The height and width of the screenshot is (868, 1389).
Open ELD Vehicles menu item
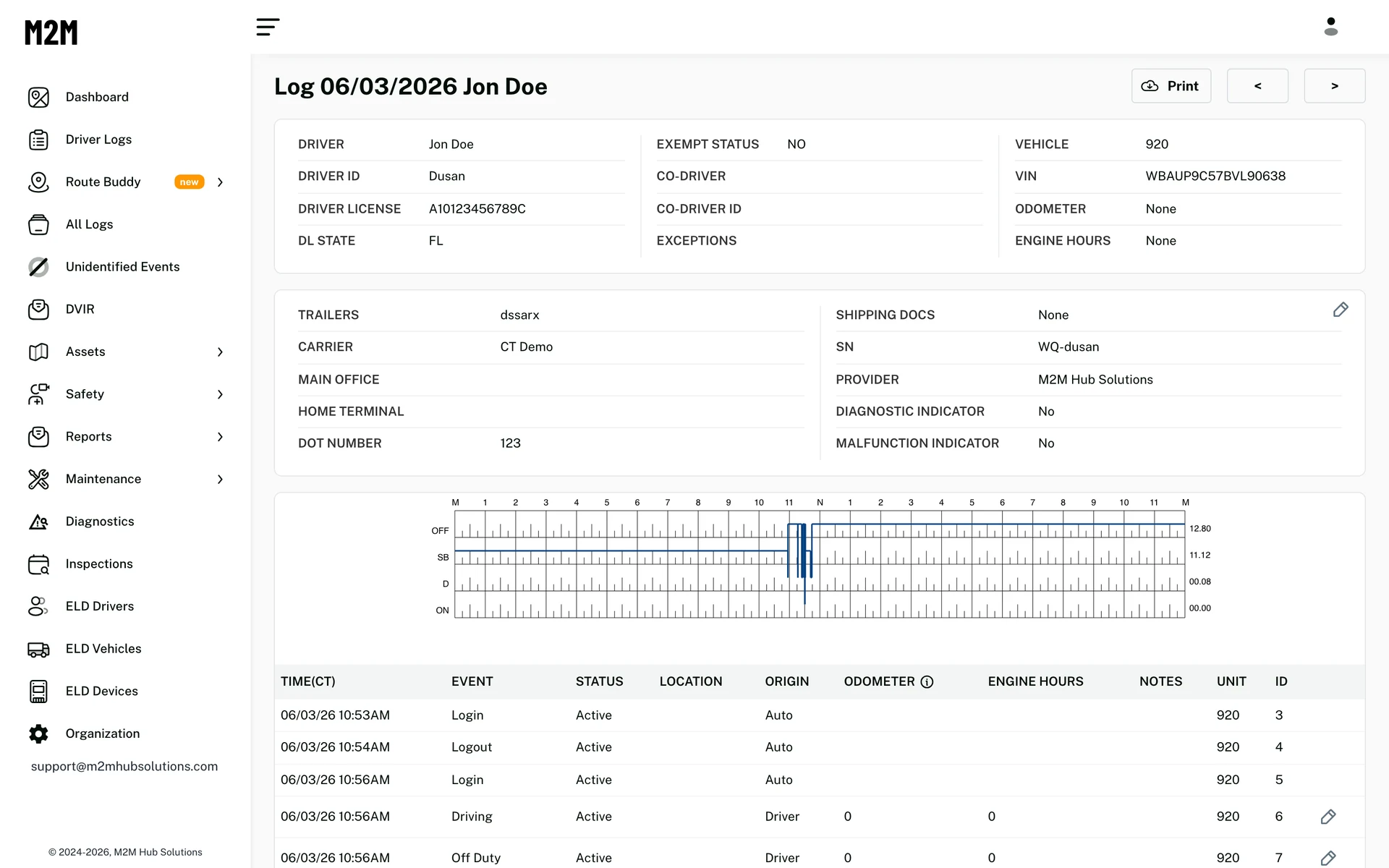[103, 649]
